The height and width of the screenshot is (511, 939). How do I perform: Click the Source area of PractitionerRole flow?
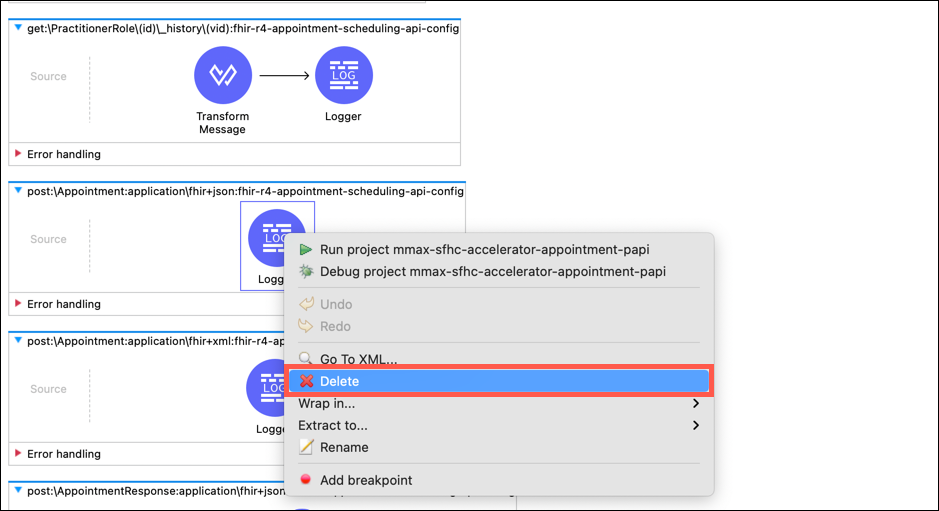(49, 76)
